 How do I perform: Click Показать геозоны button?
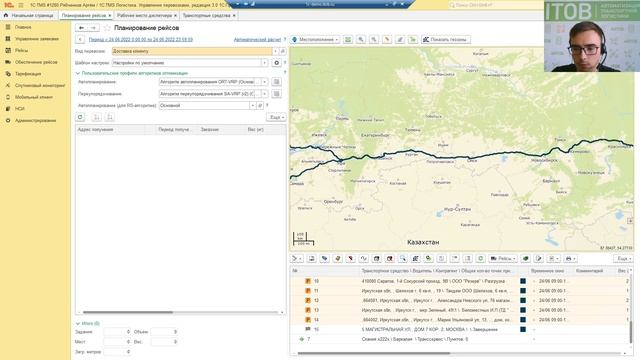[x=445, y=40]
